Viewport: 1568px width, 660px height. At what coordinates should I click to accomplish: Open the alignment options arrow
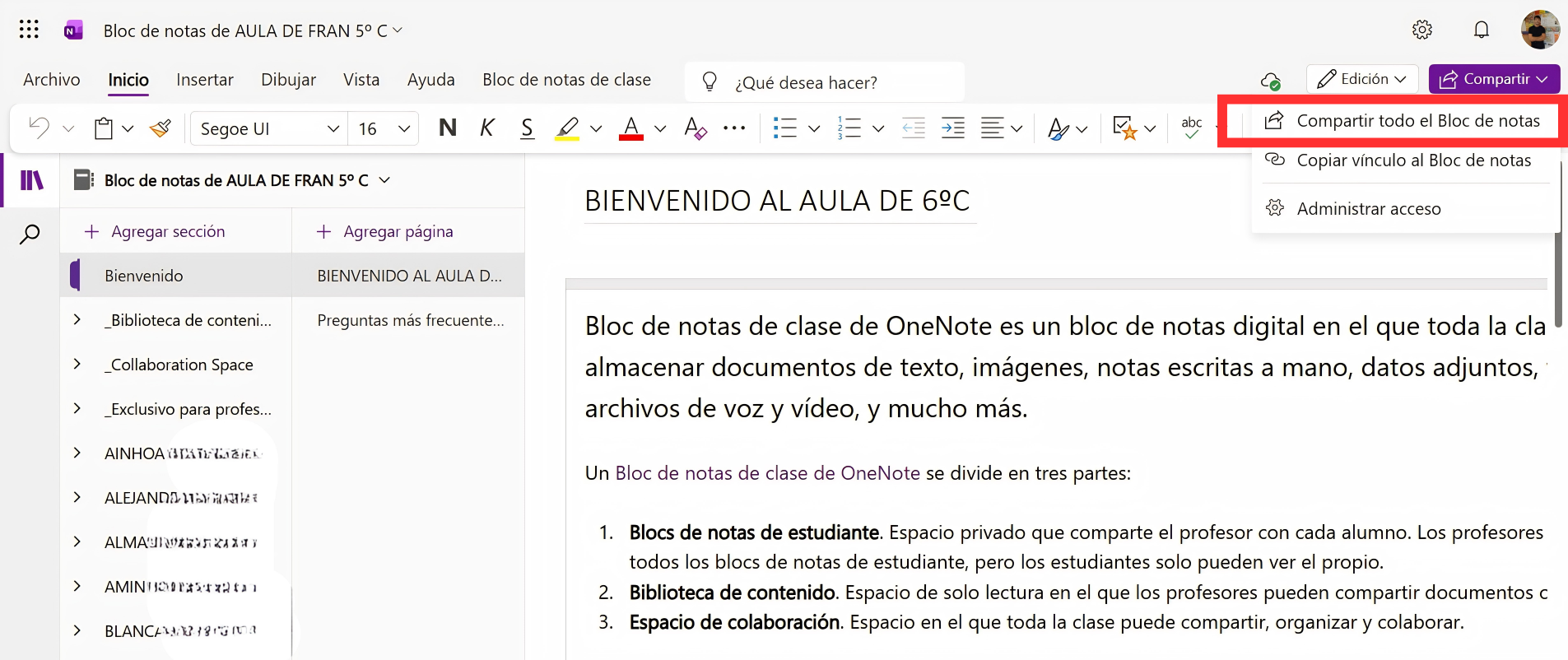click(x=1017, y=129)
